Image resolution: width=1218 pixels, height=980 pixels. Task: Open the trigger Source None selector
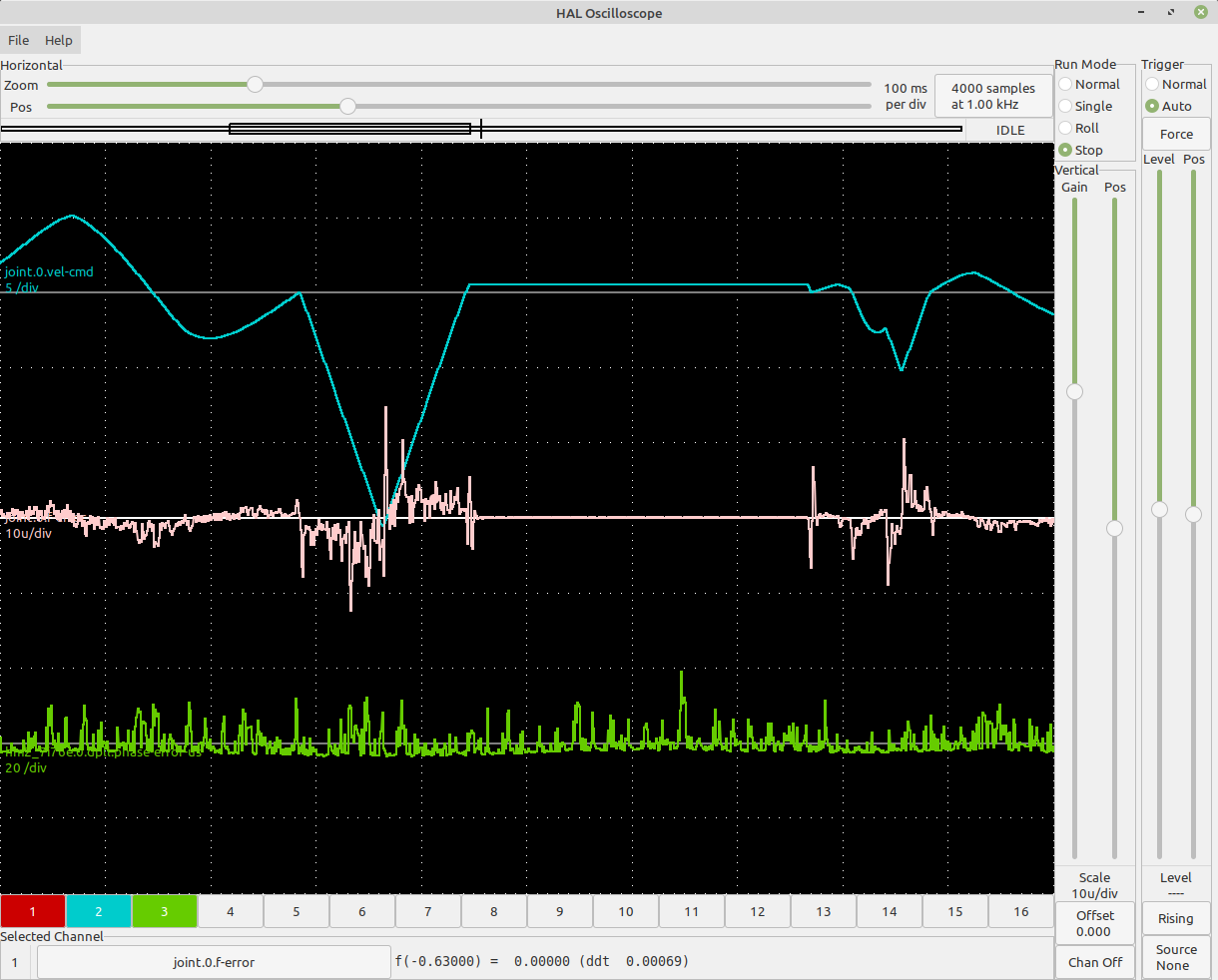tap(1176, 956)
